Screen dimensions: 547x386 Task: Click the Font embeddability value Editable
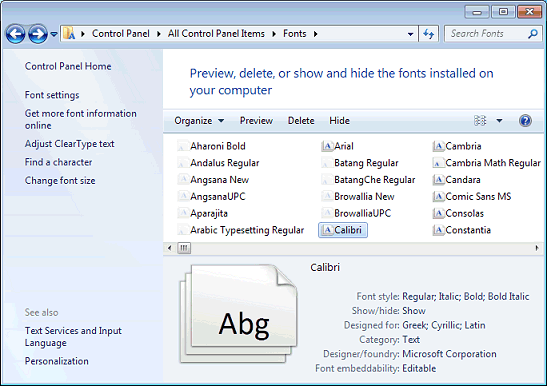(419, 368)
